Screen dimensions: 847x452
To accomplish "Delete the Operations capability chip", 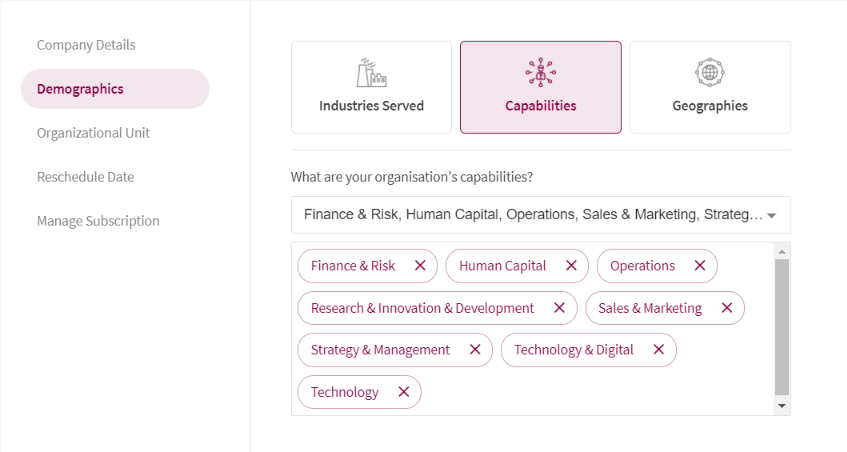I will pos(700,266).
